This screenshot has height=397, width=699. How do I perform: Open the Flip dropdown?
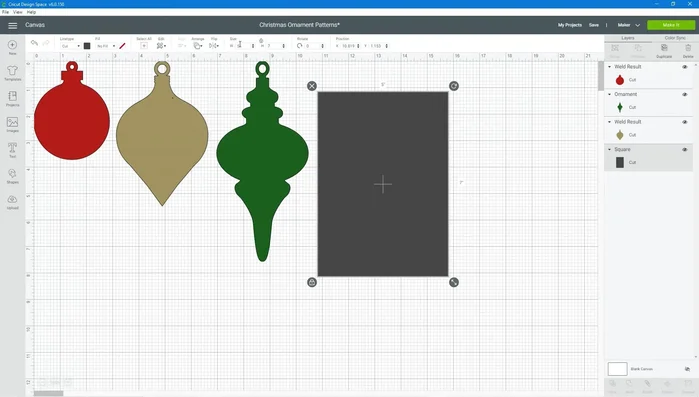pos(214,46)
